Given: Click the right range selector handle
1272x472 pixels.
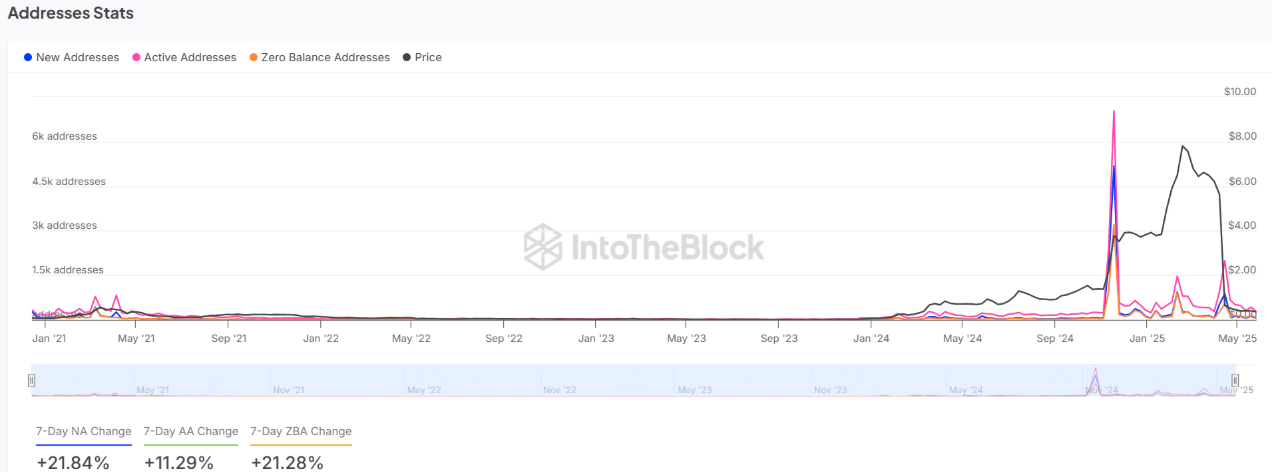Looking at the screenshot, I should [x=1235, y=380].
